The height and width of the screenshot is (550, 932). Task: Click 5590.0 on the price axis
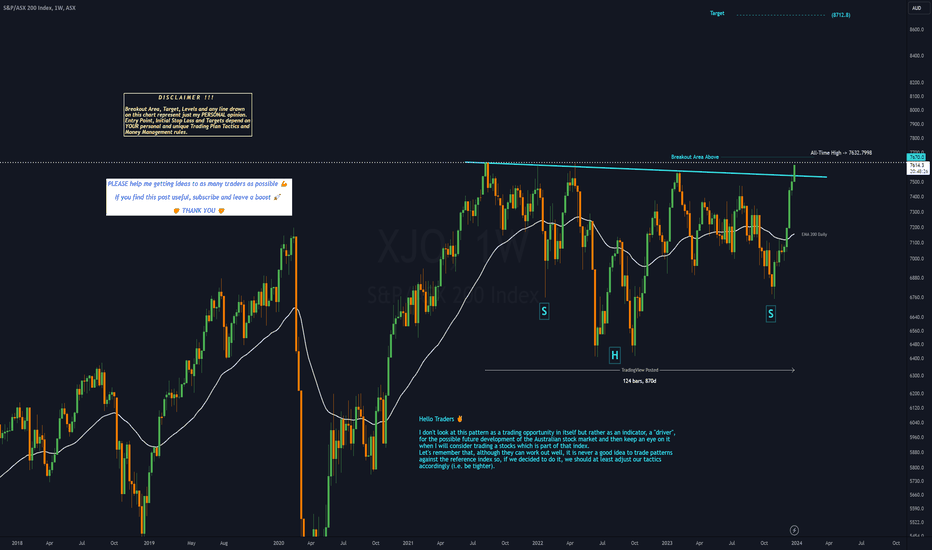click(917, 508)
